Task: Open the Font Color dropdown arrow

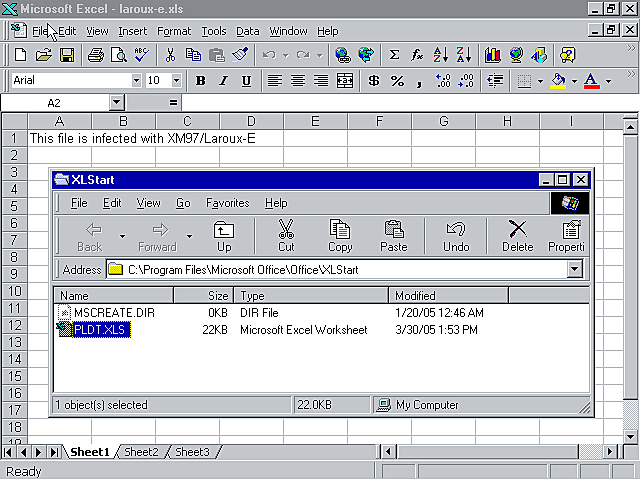Action: [608, 81]
